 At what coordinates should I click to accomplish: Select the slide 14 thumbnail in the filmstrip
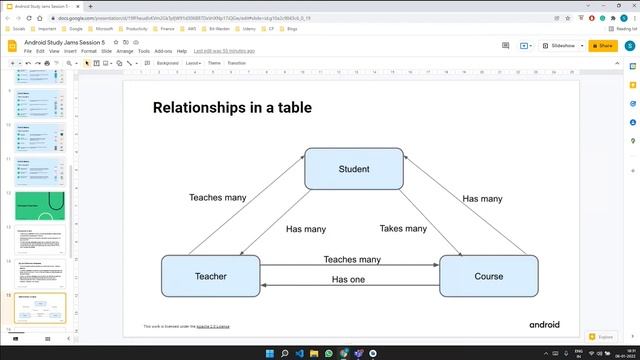[40, 274]
